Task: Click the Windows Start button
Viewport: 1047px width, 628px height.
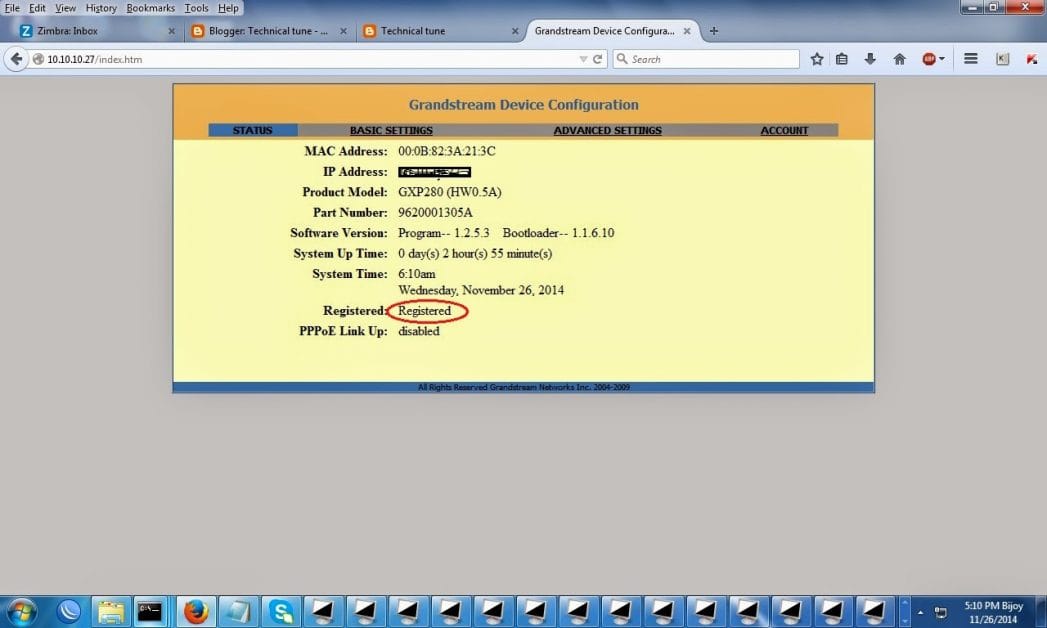Action: point(19,611)
